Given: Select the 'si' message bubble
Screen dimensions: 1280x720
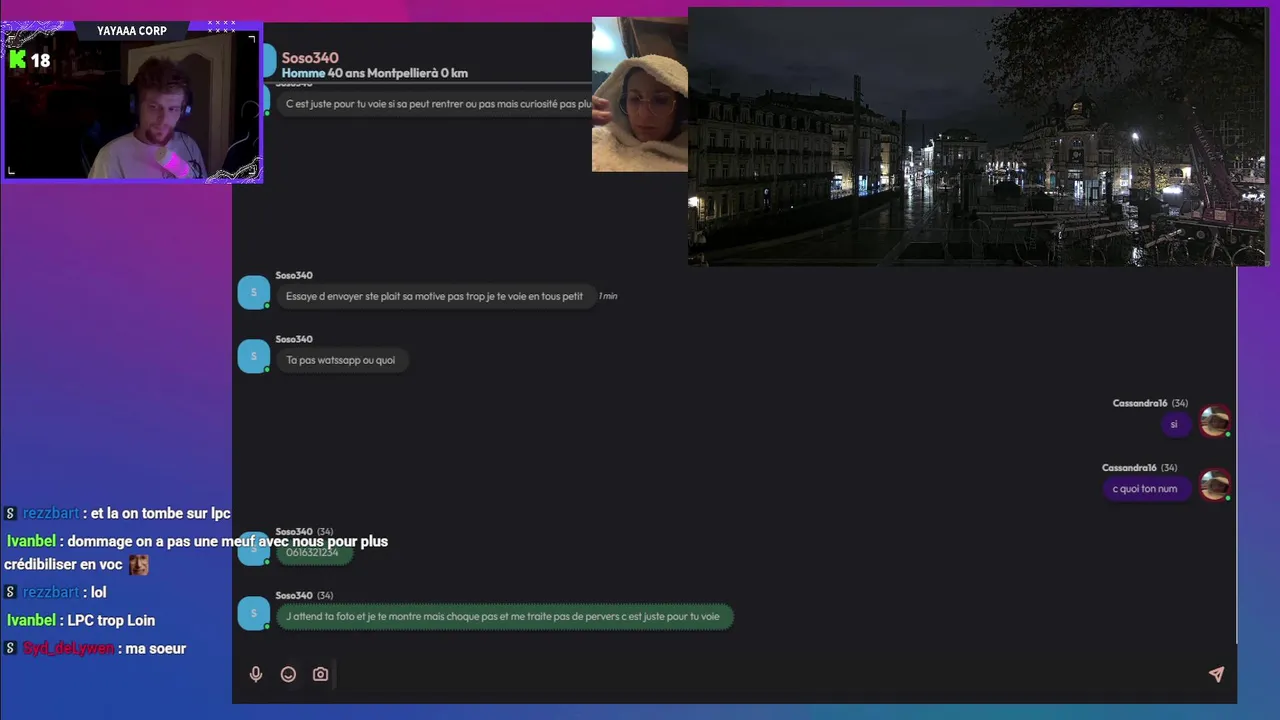Looking at the screenshot, I should 1174,425.
